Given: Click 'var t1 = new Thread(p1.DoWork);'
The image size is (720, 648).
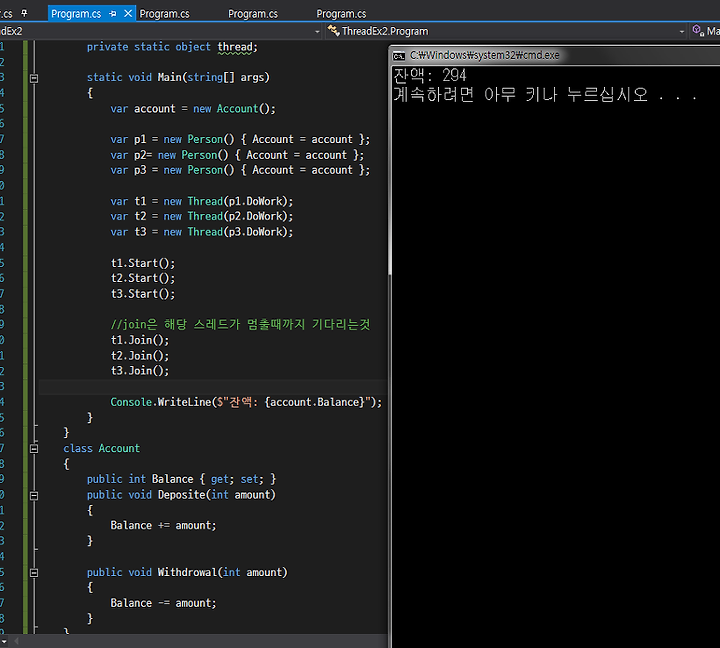Looking at the screenshot, I should click(x=202, y=201).
